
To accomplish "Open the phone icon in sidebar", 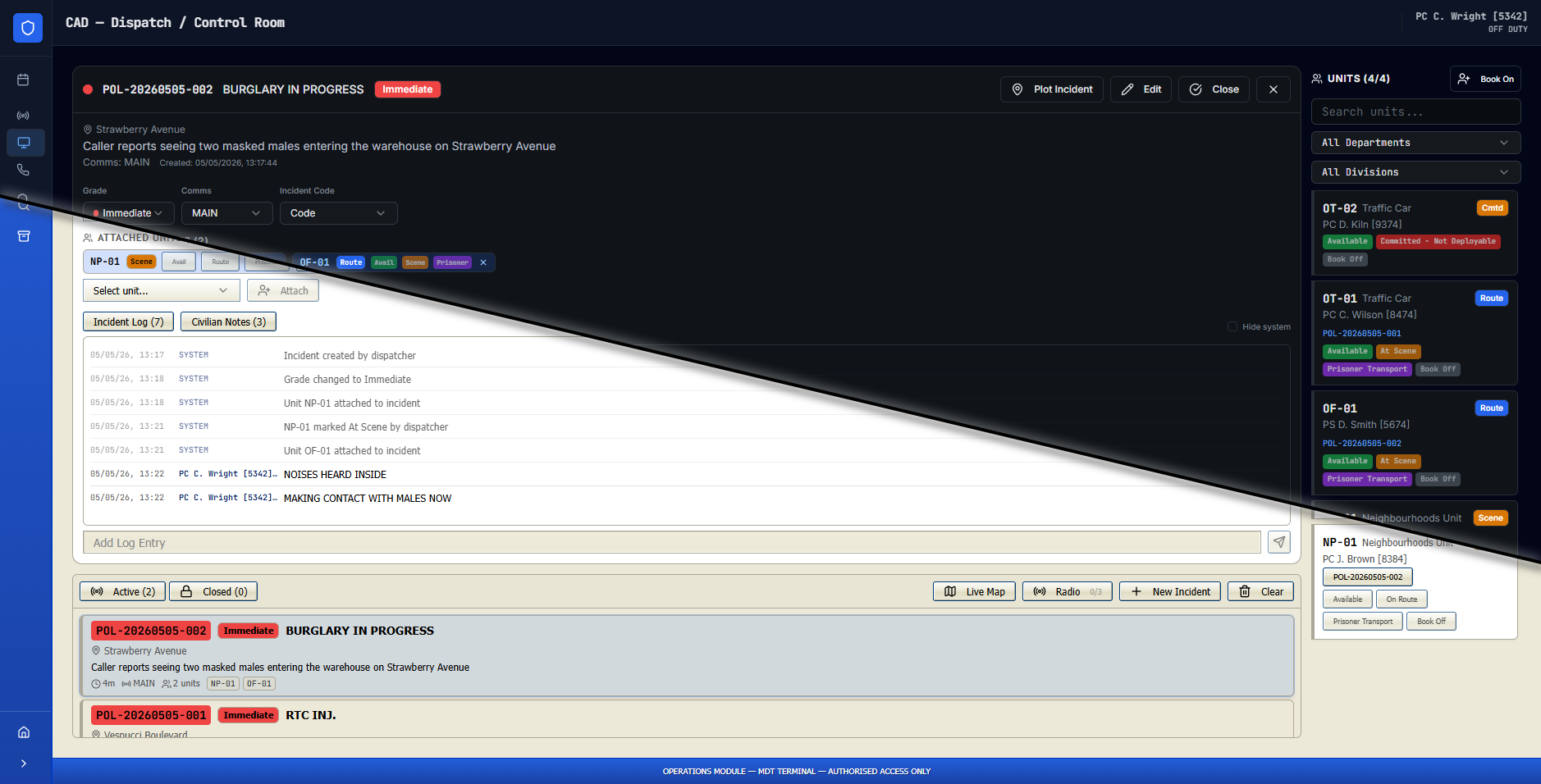I will (x=23, y=170).
